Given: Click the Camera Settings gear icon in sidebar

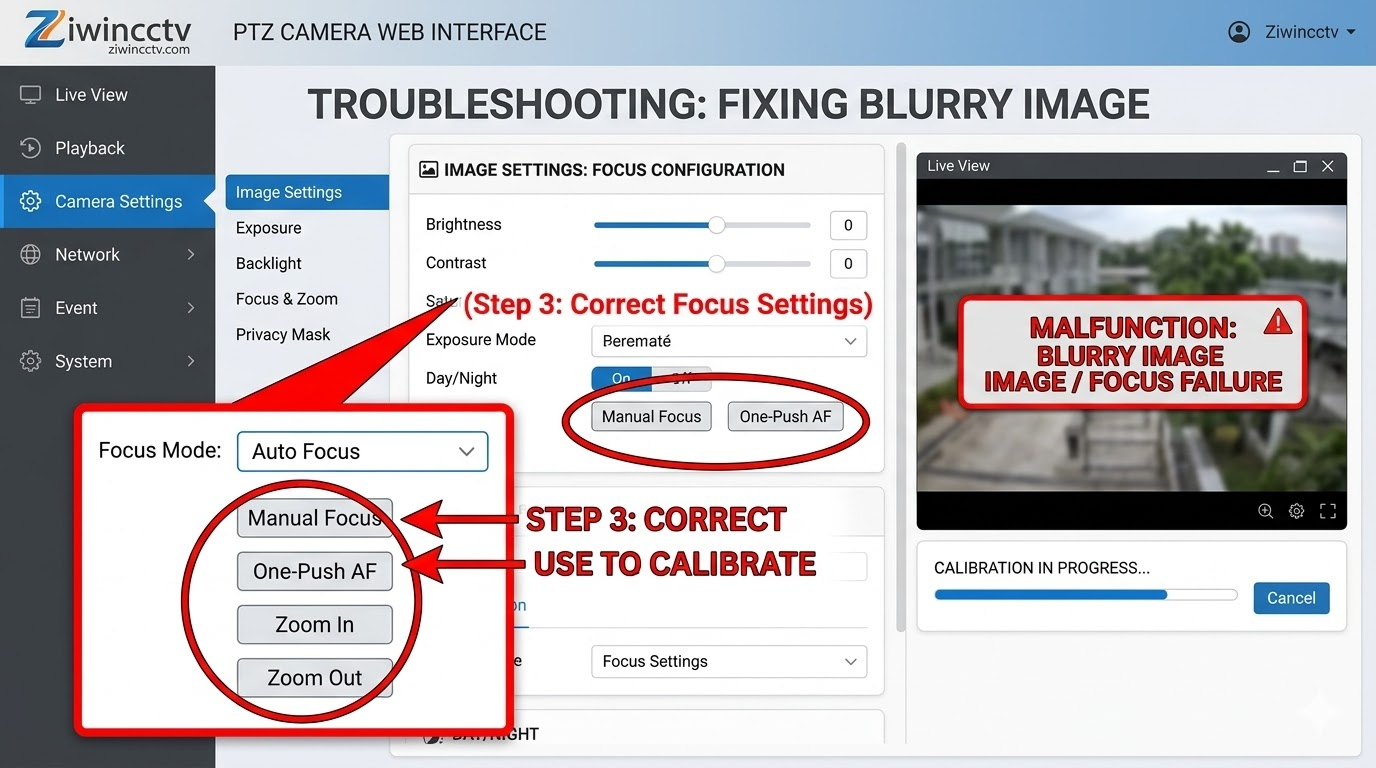Looking at the screenshot, I should pyautogui.click(x=31, y=201).
